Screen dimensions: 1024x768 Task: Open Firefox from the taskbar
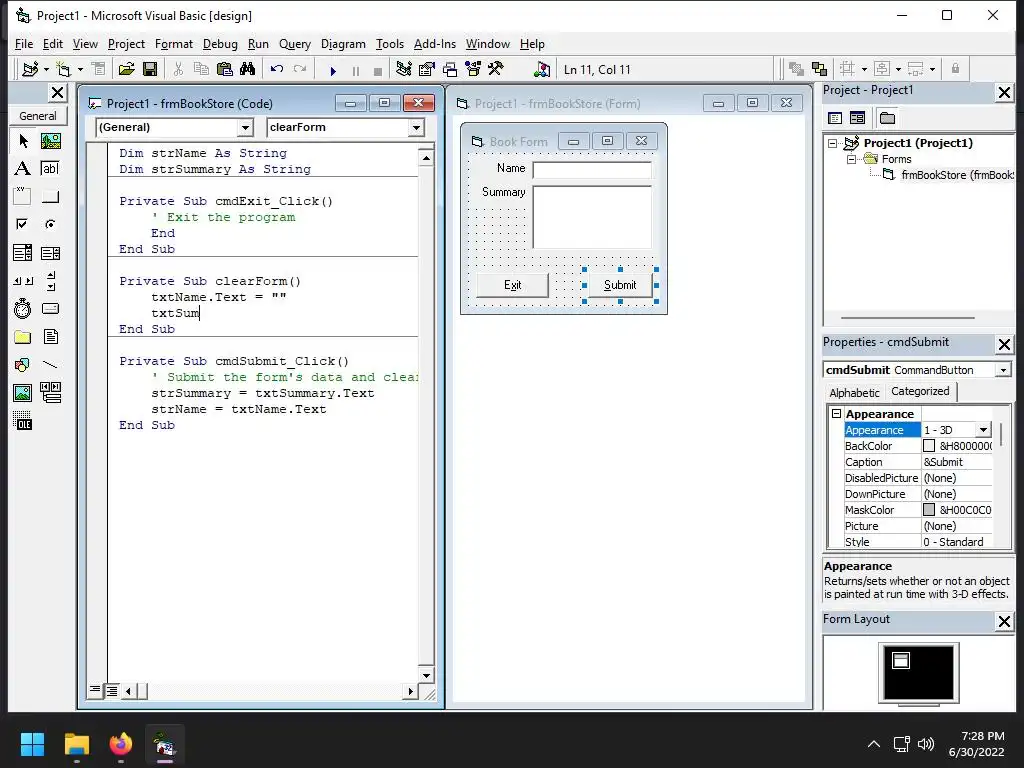click(120, 744)
